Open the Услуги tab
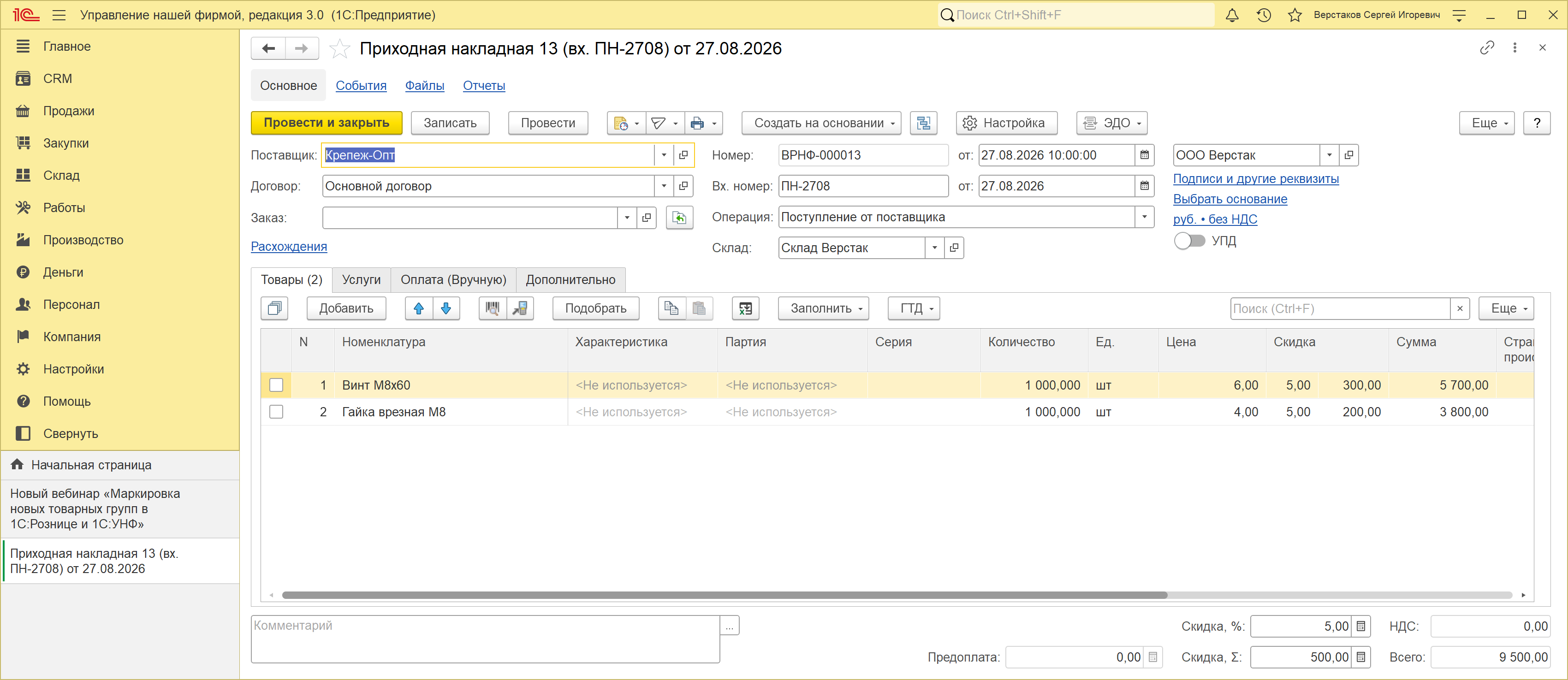 coord(362,280)
